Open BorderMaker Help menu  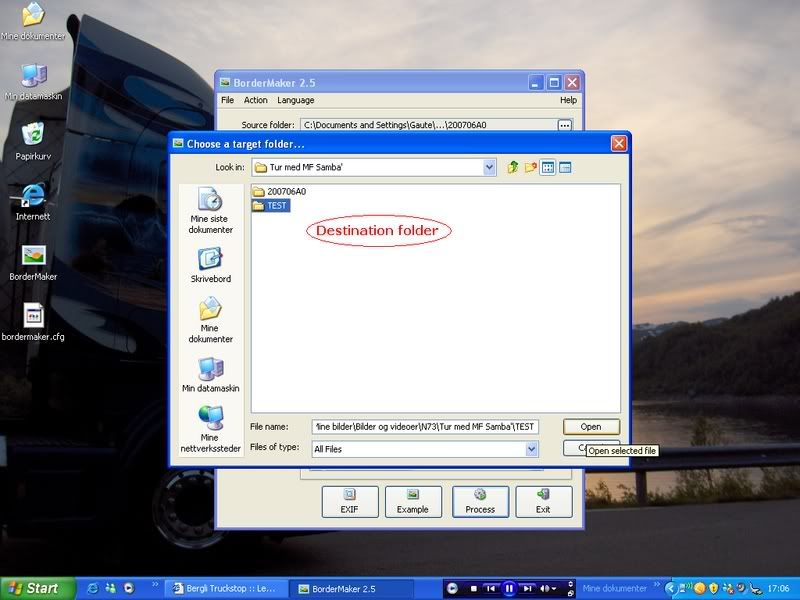pyautogui.click(x=568, y=100)
